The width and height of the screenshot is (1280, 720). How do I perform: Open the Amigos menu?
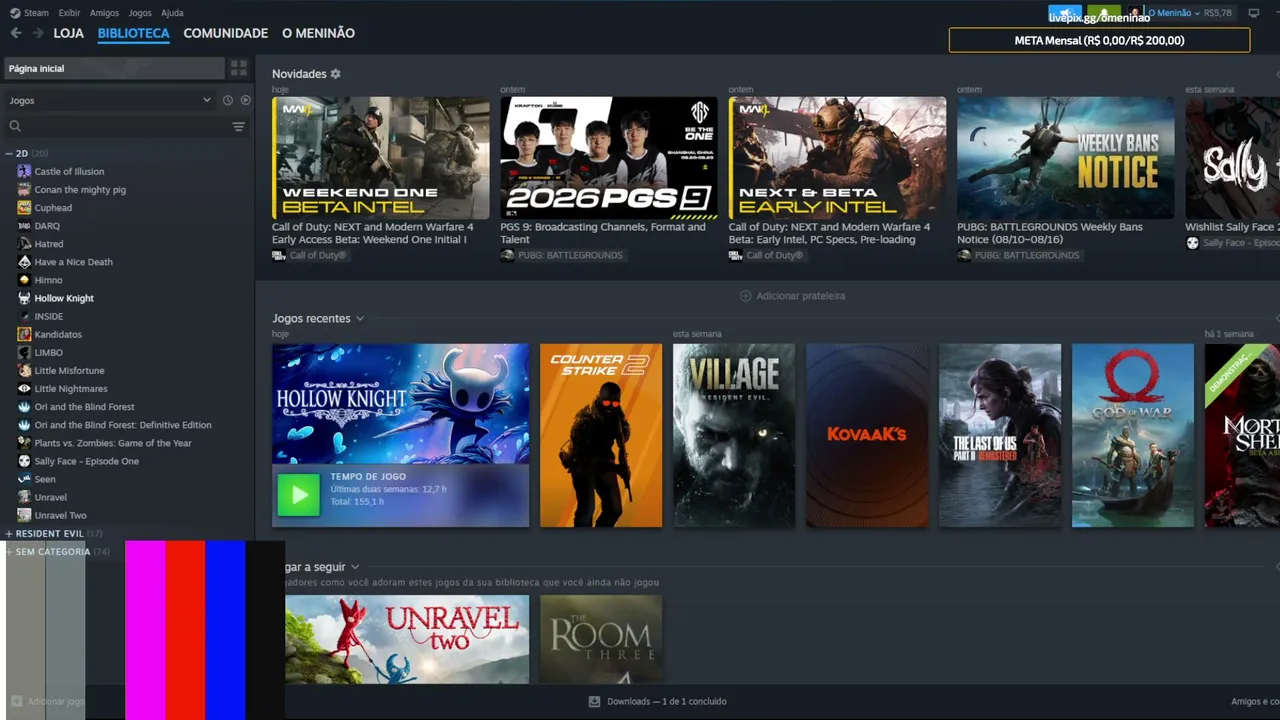click(104, 13)
